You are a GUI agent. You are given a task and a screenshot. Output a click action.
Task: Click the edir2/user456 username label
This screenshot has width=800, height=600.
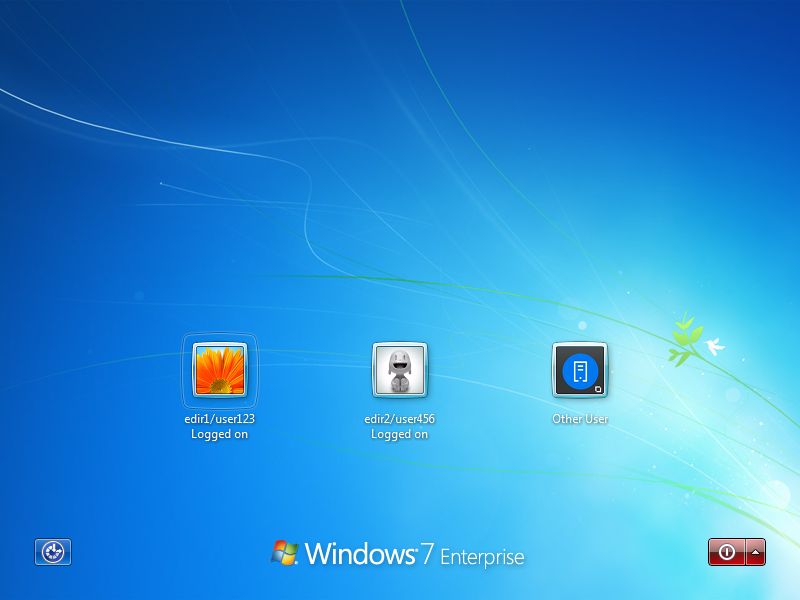coord(399,419)
